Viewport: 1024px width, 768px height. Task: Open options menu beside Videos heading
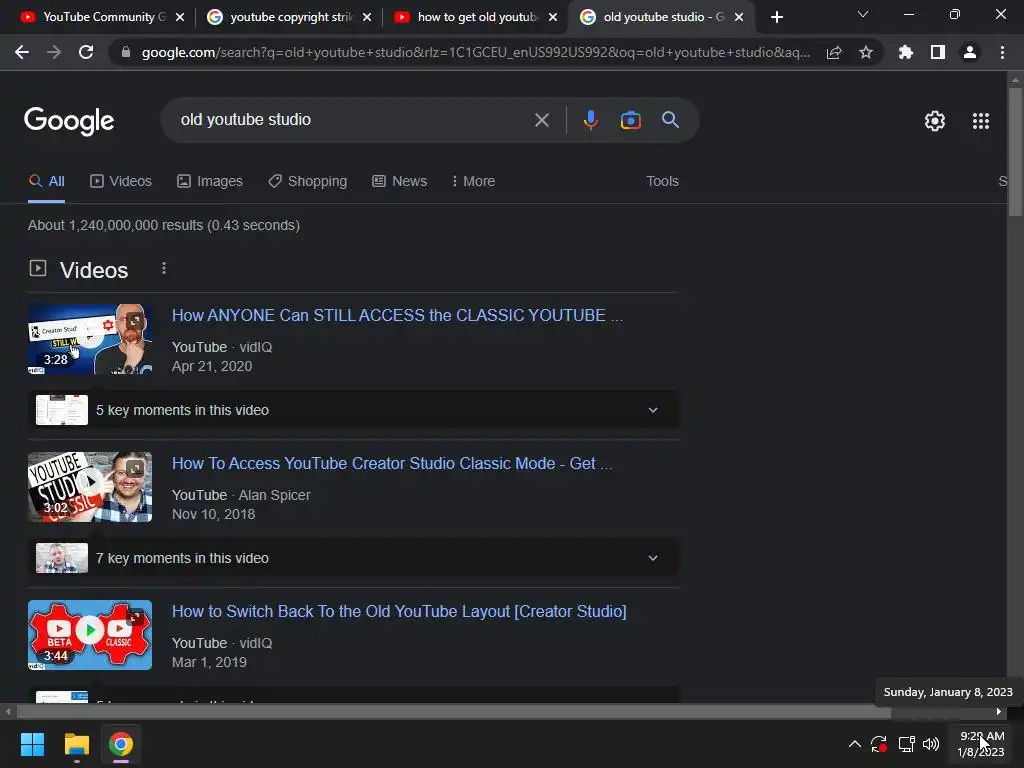pos(164,268)
